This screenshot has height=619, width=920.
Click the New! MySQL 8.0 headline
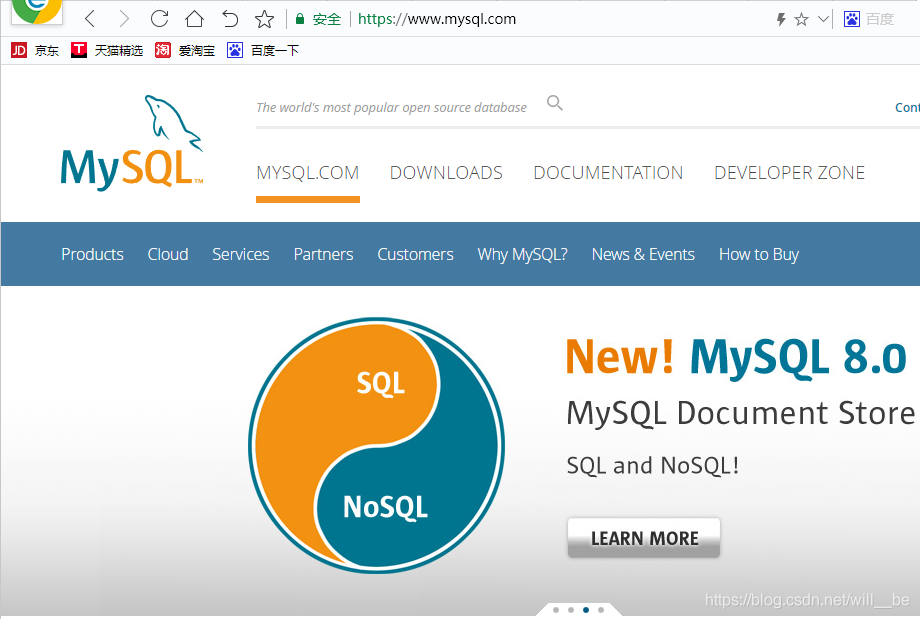pos(736,356)
